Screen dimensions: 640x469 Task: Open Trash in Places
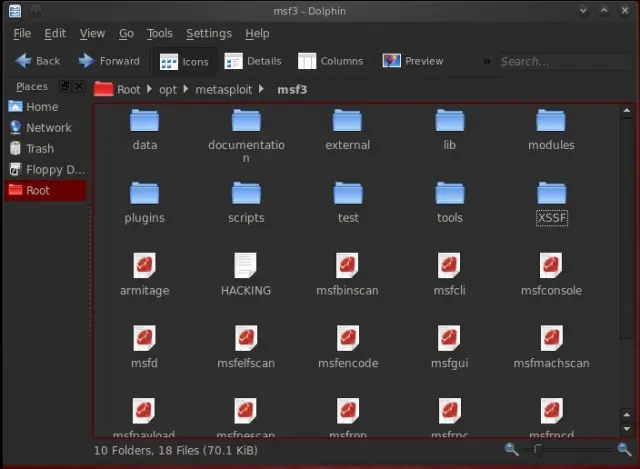[x=46, y=149]
